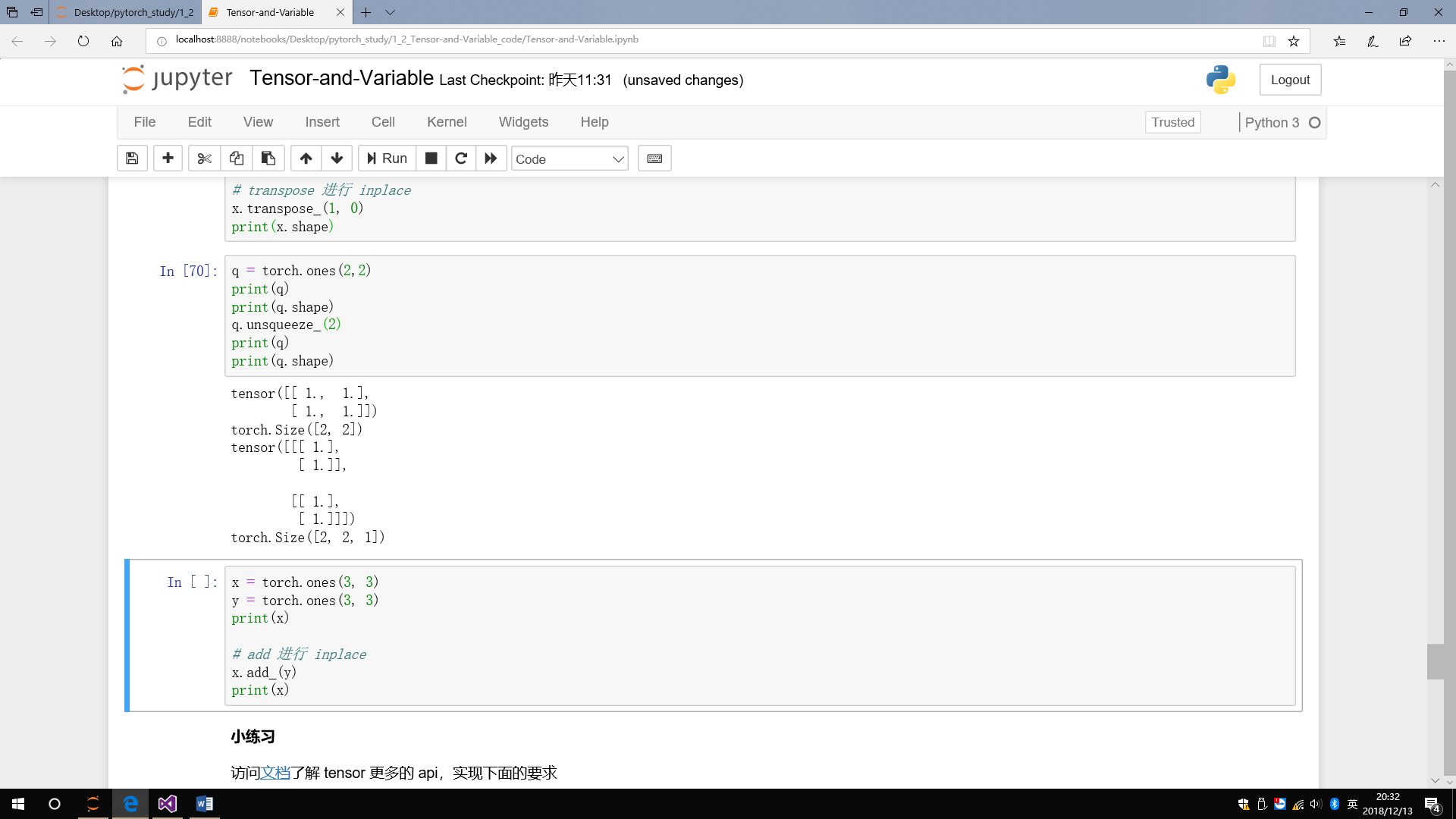Open the Cell menu

tap(383, 122)
